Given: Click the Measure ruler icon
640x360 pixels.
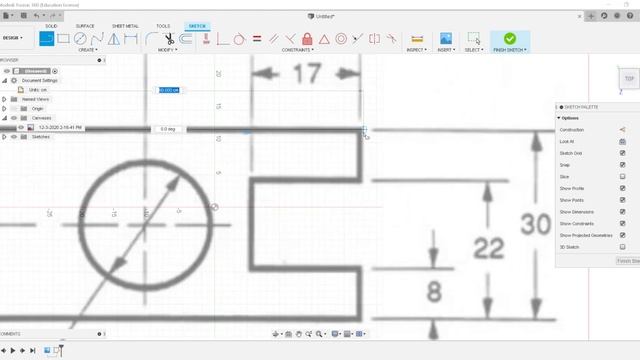Looking at the screenshot, I should coord(417,39).
